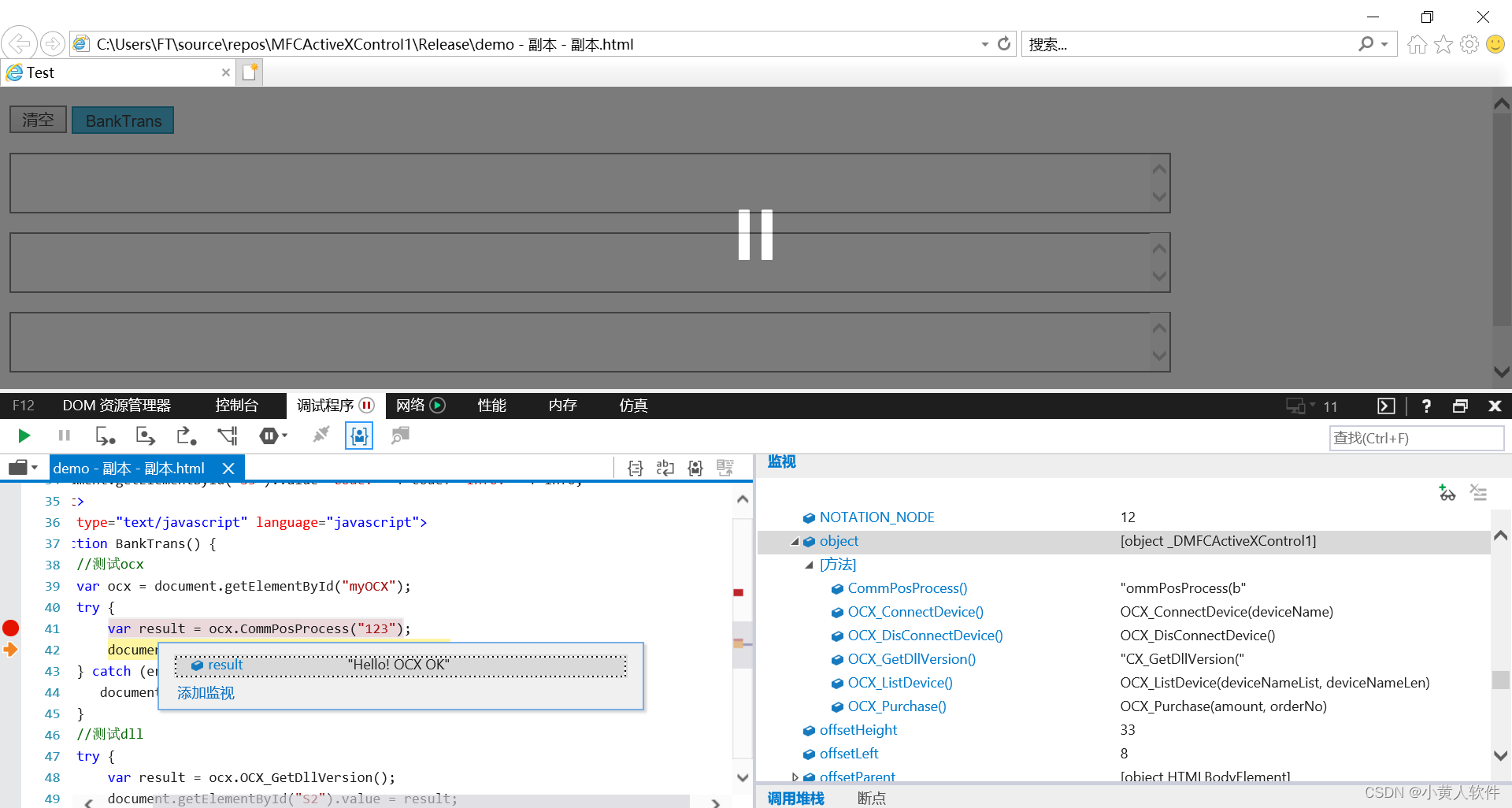
Task: Select the OCX_GetDllVersion() row
Action: (1123, 659)
